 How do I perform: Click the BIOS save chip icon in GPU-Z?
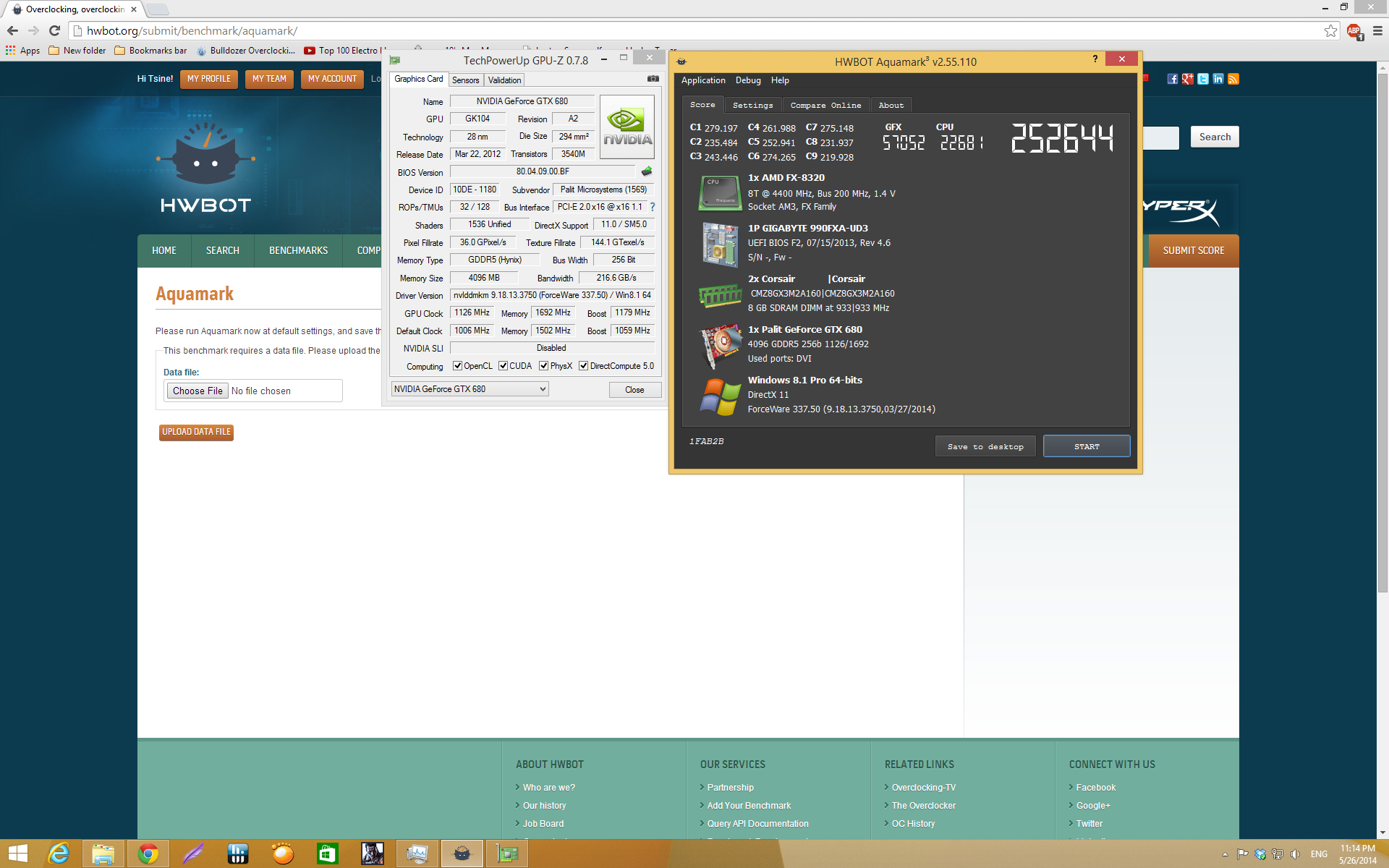(647, 171)
